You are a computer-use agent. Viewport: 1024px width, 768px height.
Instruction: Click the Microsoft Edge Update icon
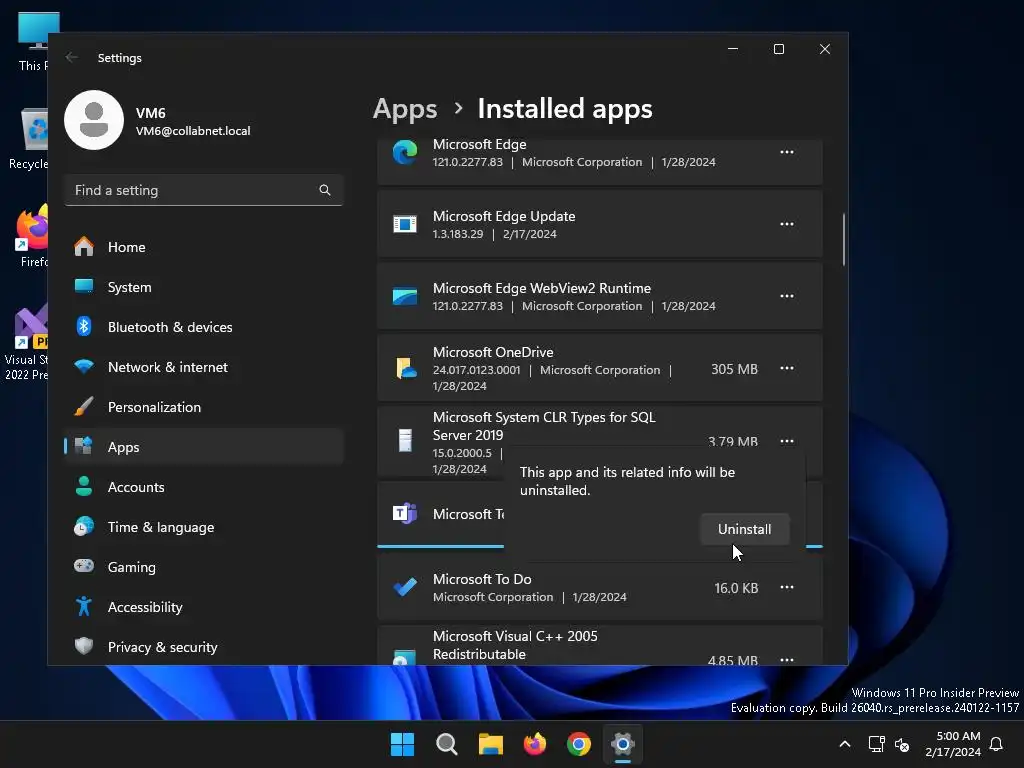[x=405, y=224]
